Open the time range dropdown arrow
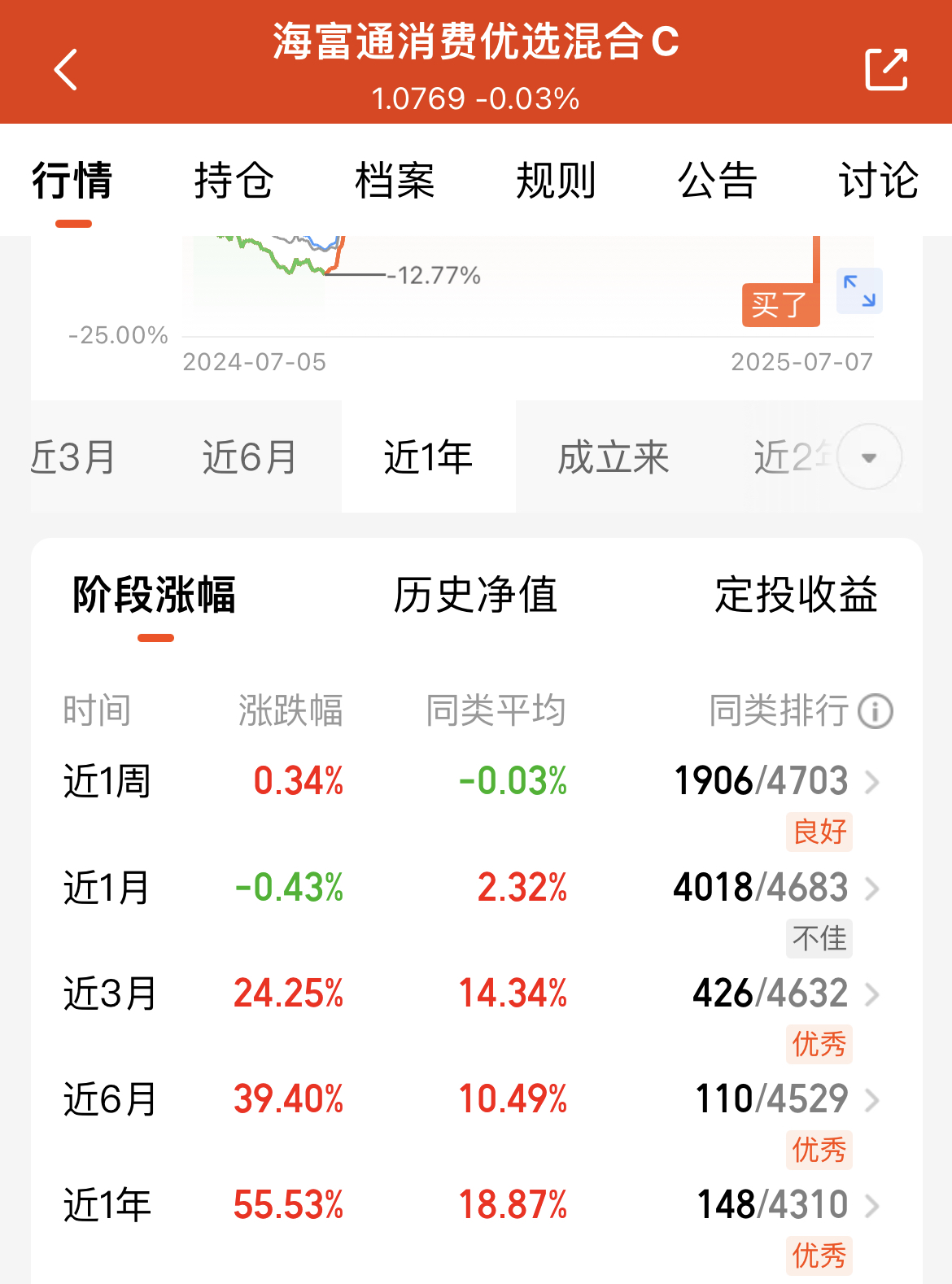The width and height of the screenshot is (952, 1284). 869,457
